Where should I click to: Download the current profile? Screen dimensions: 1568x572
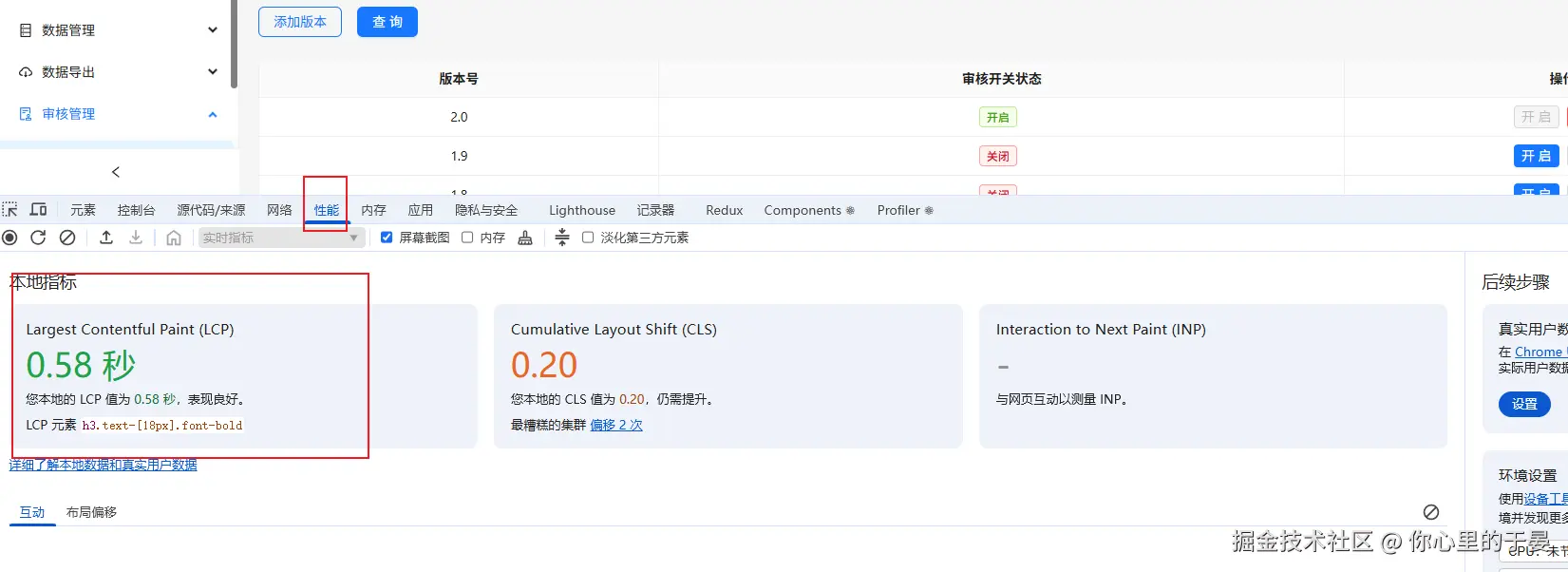(136, 238)
